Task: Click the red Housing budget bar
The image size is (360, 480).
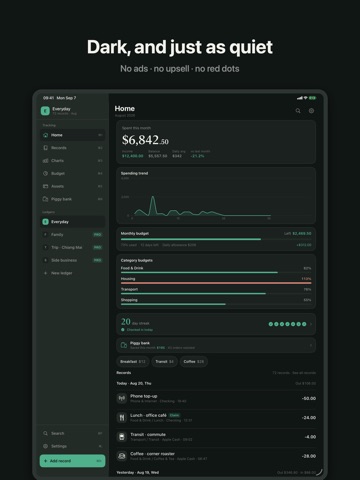Action: coord(216,283)
